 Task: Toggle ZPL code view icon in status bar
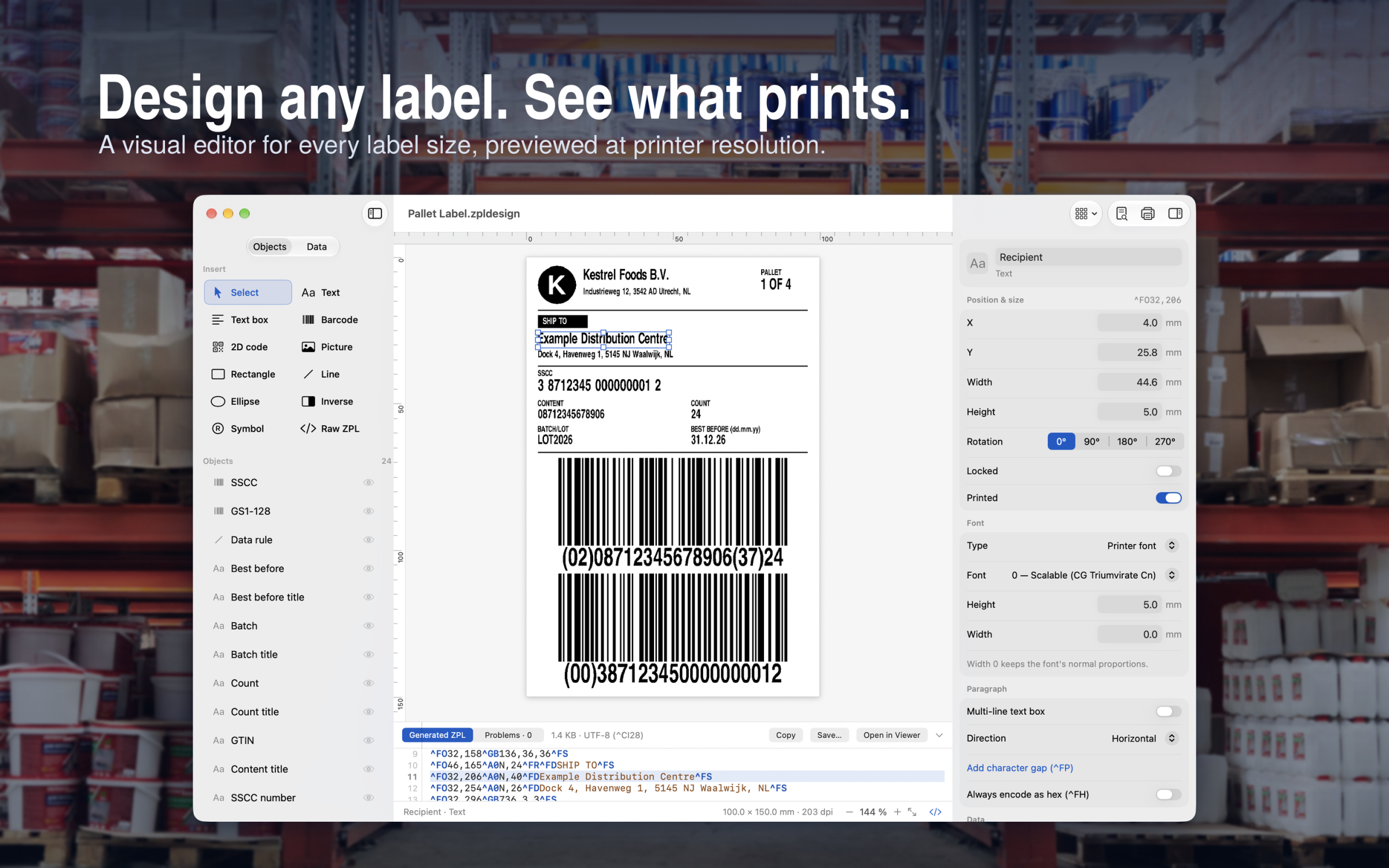(x=935, y=812)
